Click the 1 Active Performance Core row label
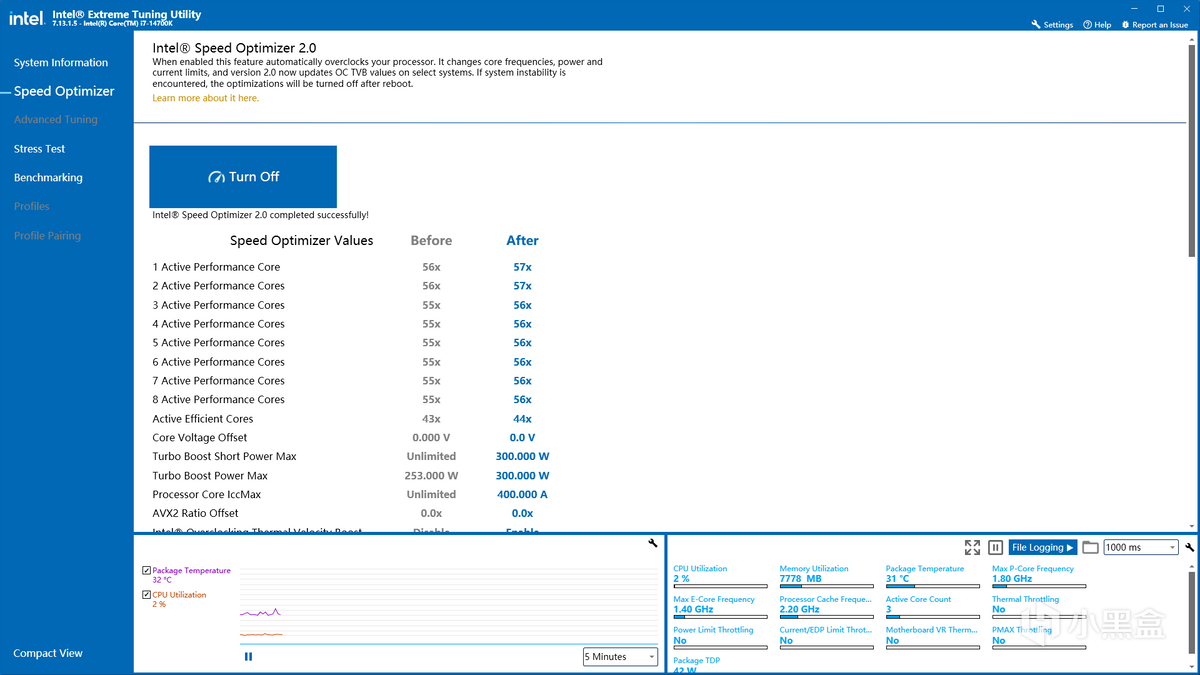Viewport: 1200px width, 675px height. [x=216, y=267]
